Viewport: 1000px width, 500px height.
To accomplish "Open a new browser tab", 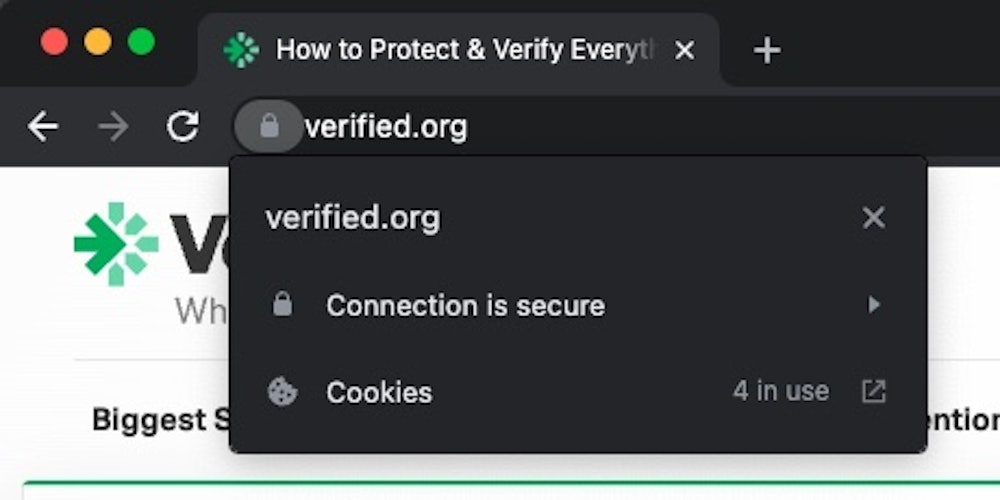I will click(766, 50).
